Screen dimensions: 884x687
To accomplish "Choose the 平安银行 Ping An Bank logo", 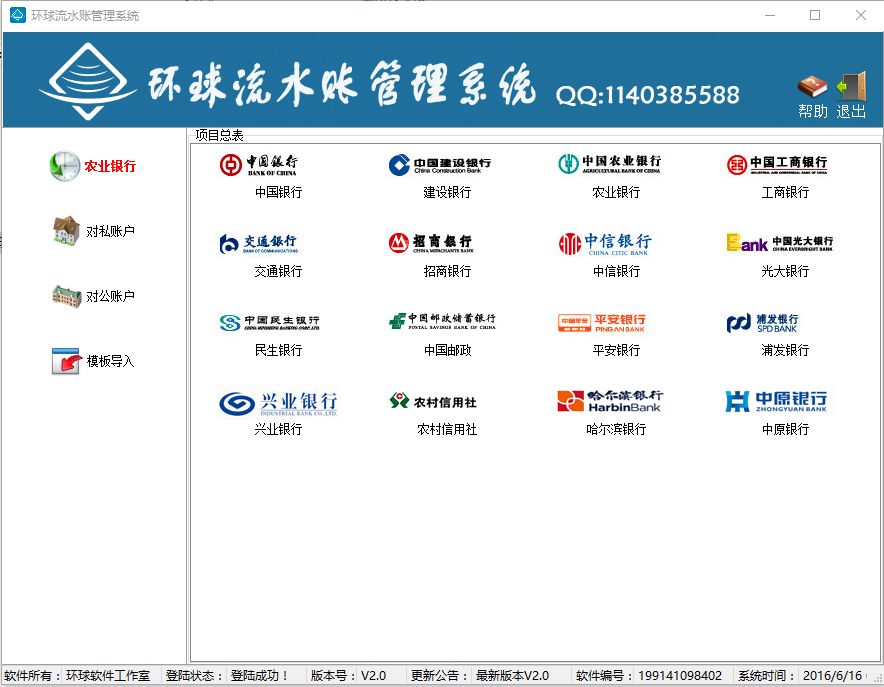I will [602, 322].
